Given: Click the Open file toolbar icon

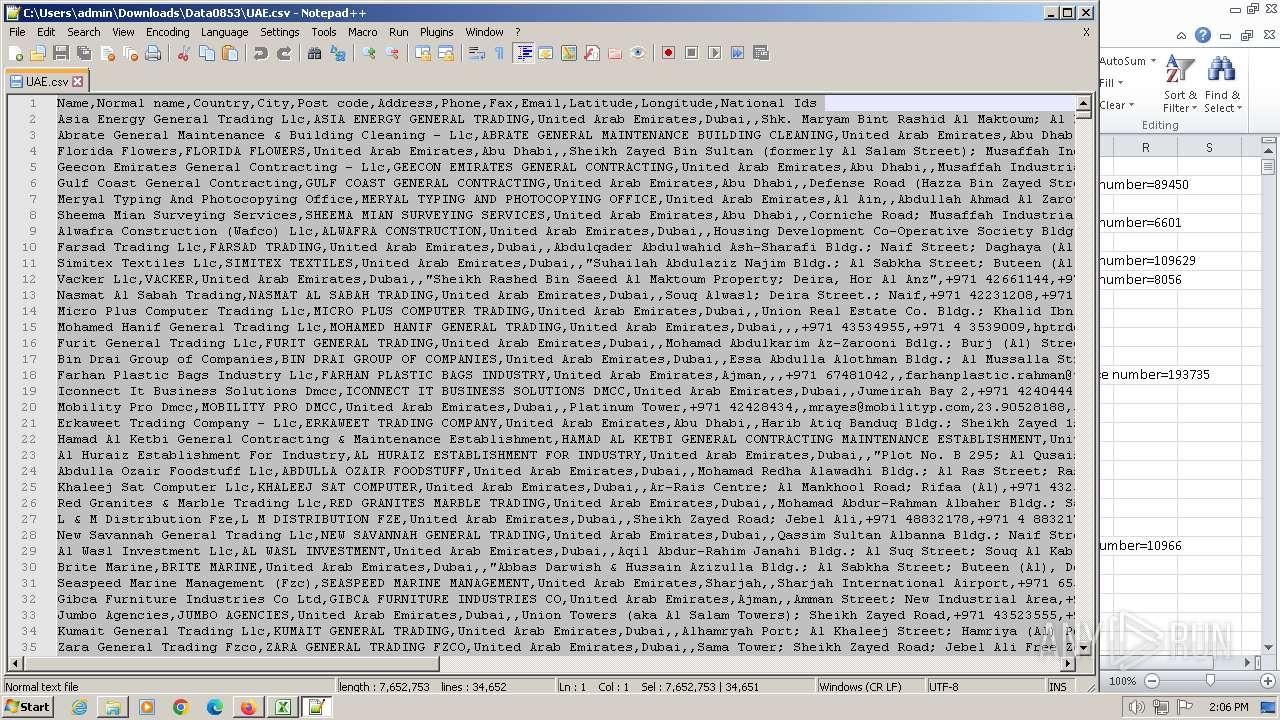Looking at the screenshot, I should click(x=38, y=53).
